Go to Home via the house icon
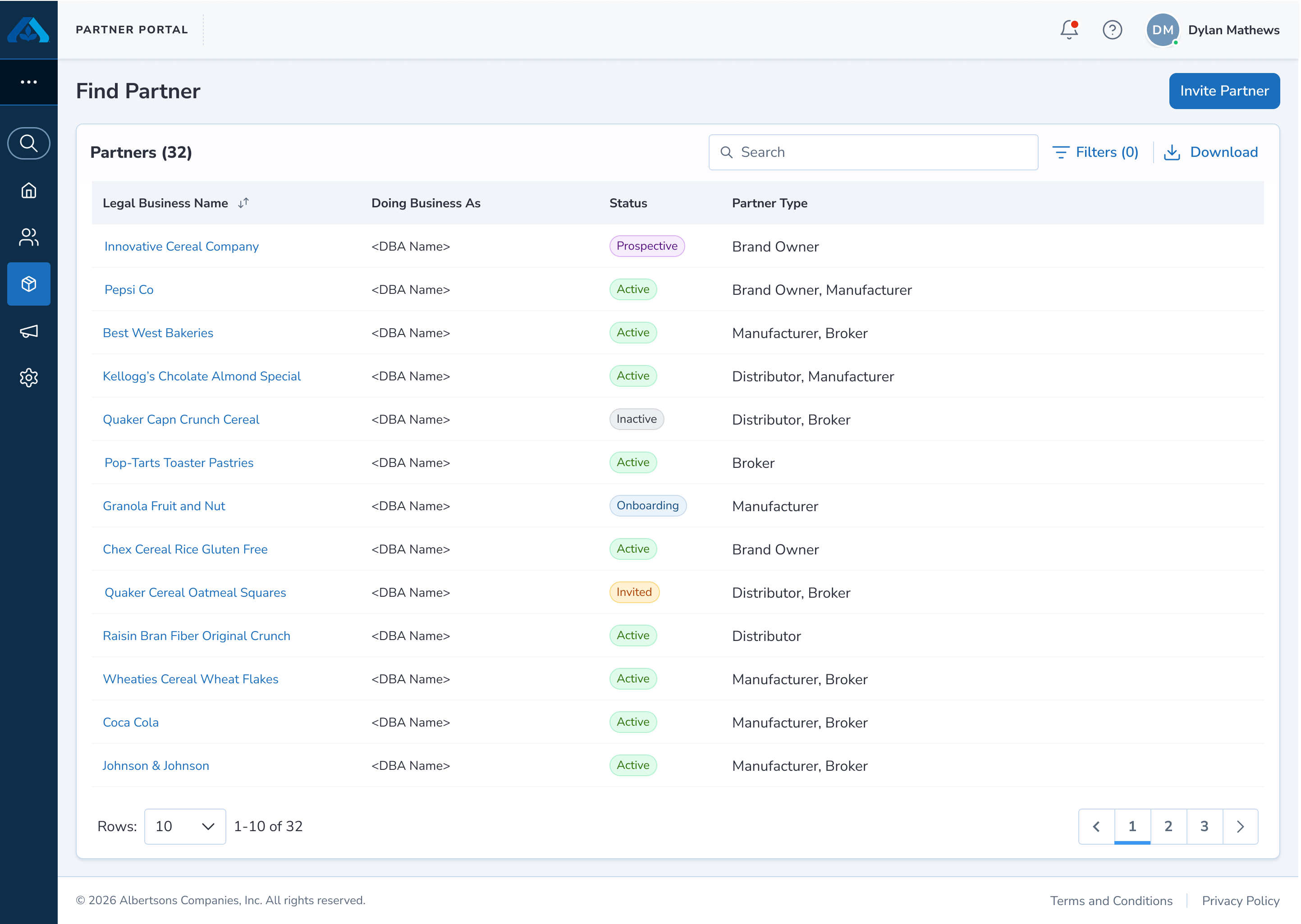Image resolution: width=1301 pixels, height=924 pixels. pos(28,190)
